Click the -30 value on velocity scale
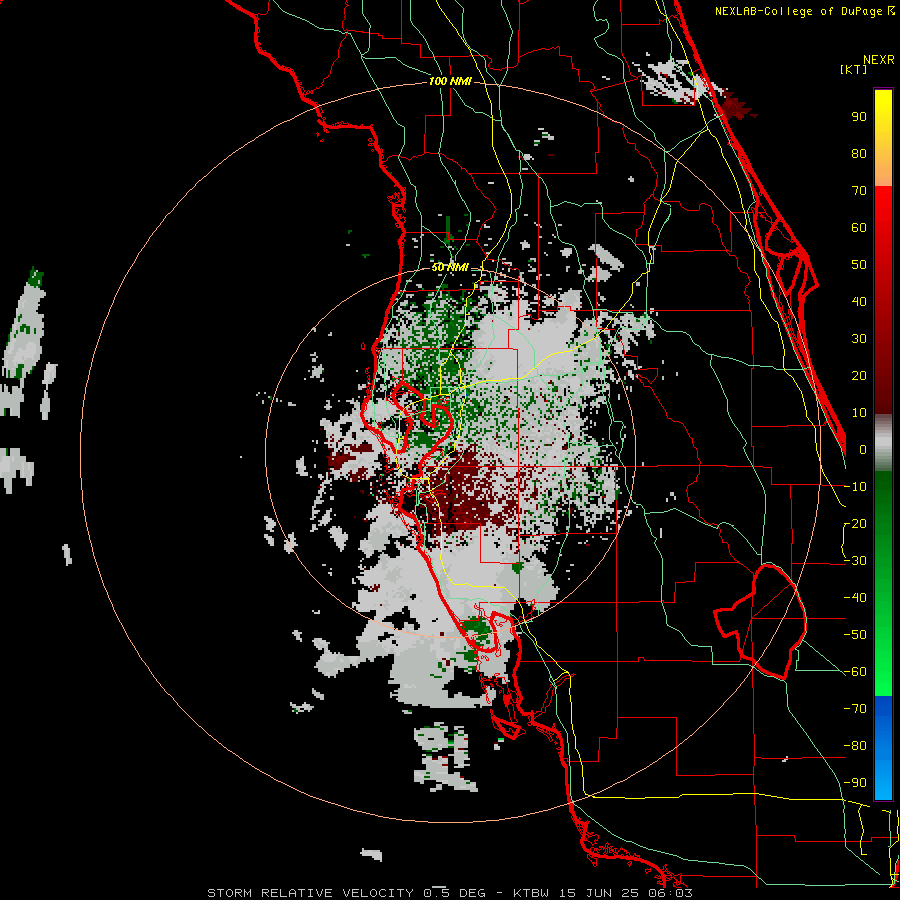Screen dimensions: 900x900 (x=855, y=561)
